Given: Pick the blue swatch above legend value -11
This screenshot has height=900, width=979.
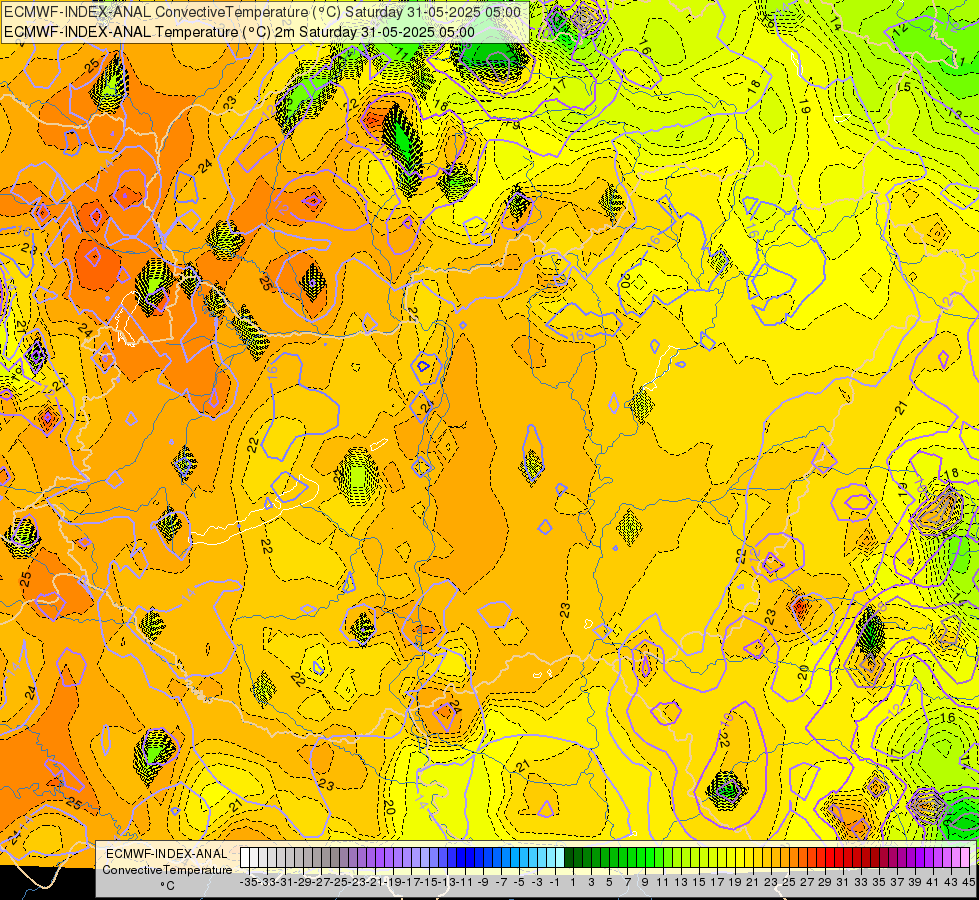Looking at the screenshot, I should 461,858.
